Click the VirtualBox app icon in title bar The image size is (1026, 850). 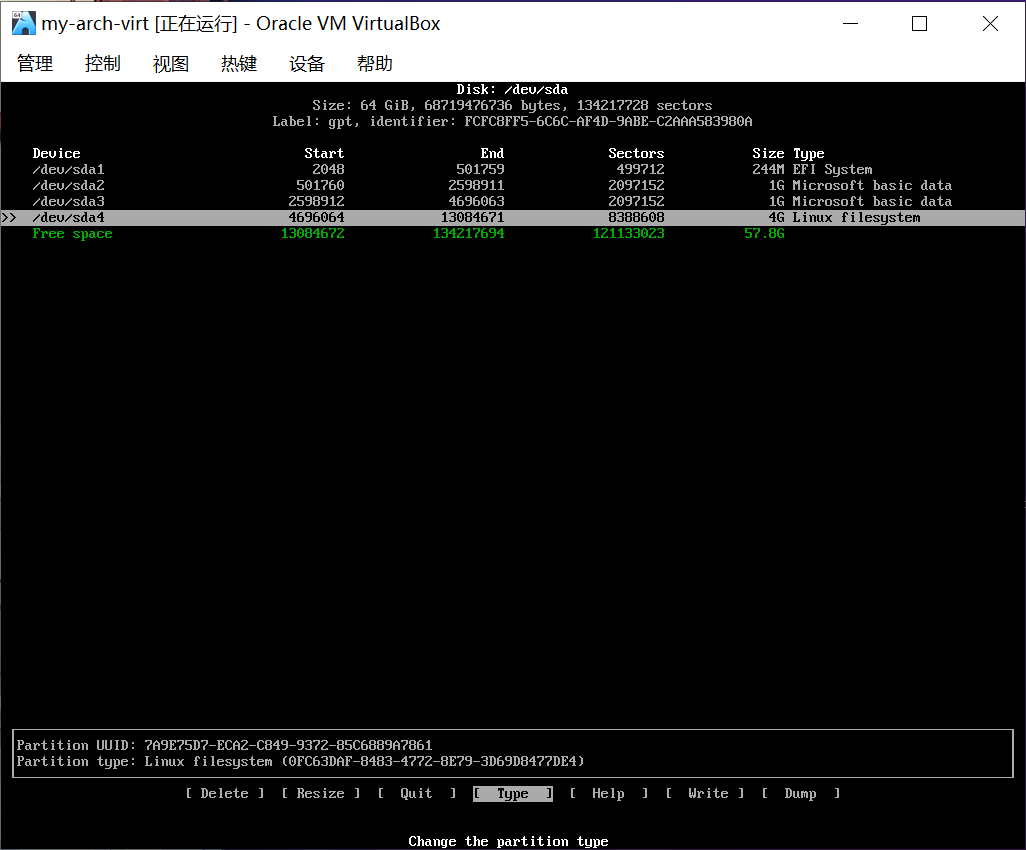pos(23,24)
